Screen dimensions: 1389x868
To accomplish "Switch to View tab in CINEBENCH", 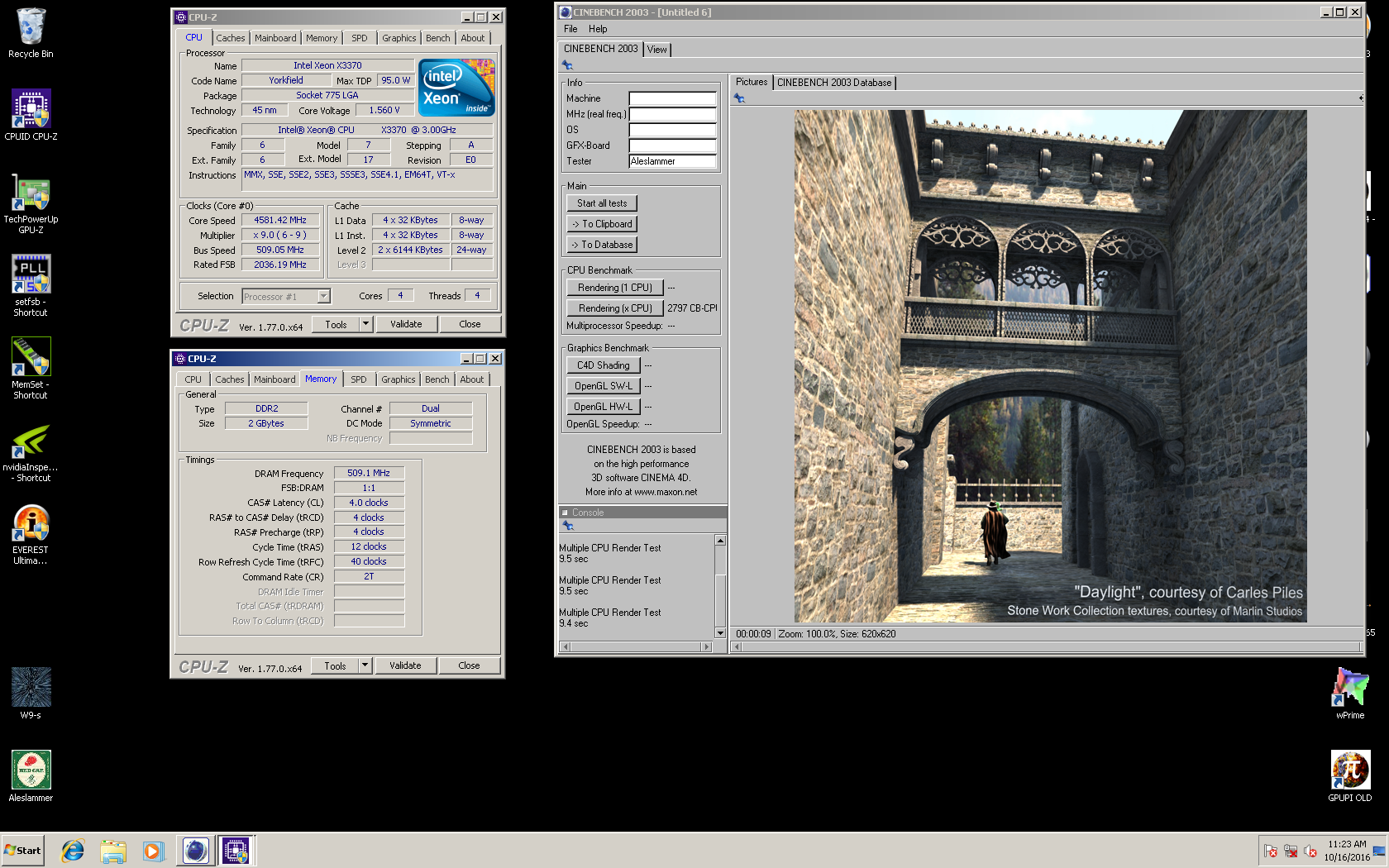I will coord(656,50).
